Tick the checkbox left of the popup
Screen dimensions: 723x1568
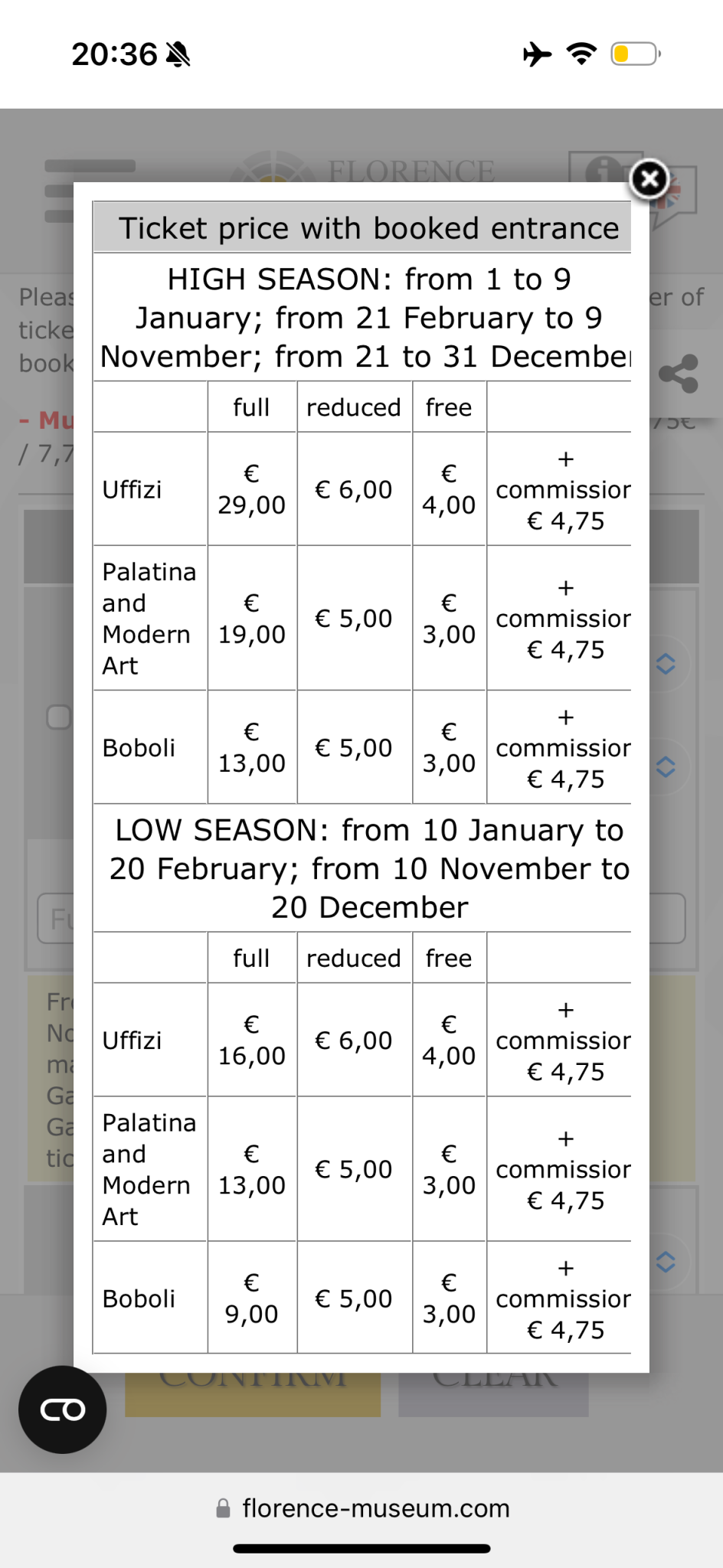58,717
